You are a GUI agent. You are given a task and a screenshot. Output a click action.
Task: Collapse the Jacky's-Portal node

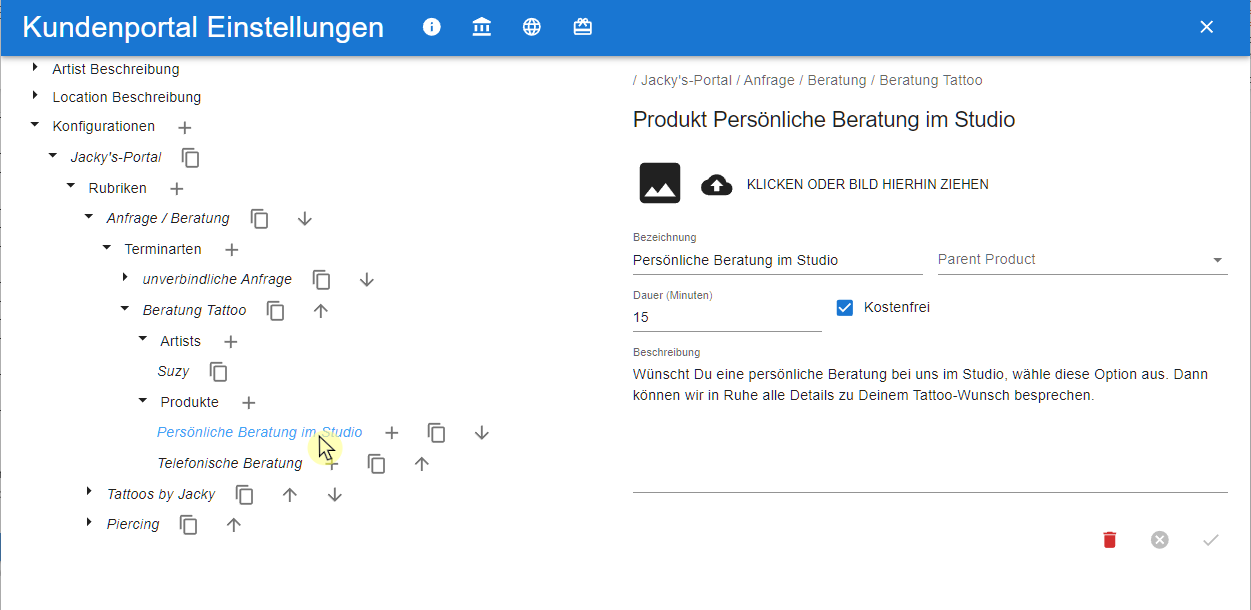tap(53, 157)
